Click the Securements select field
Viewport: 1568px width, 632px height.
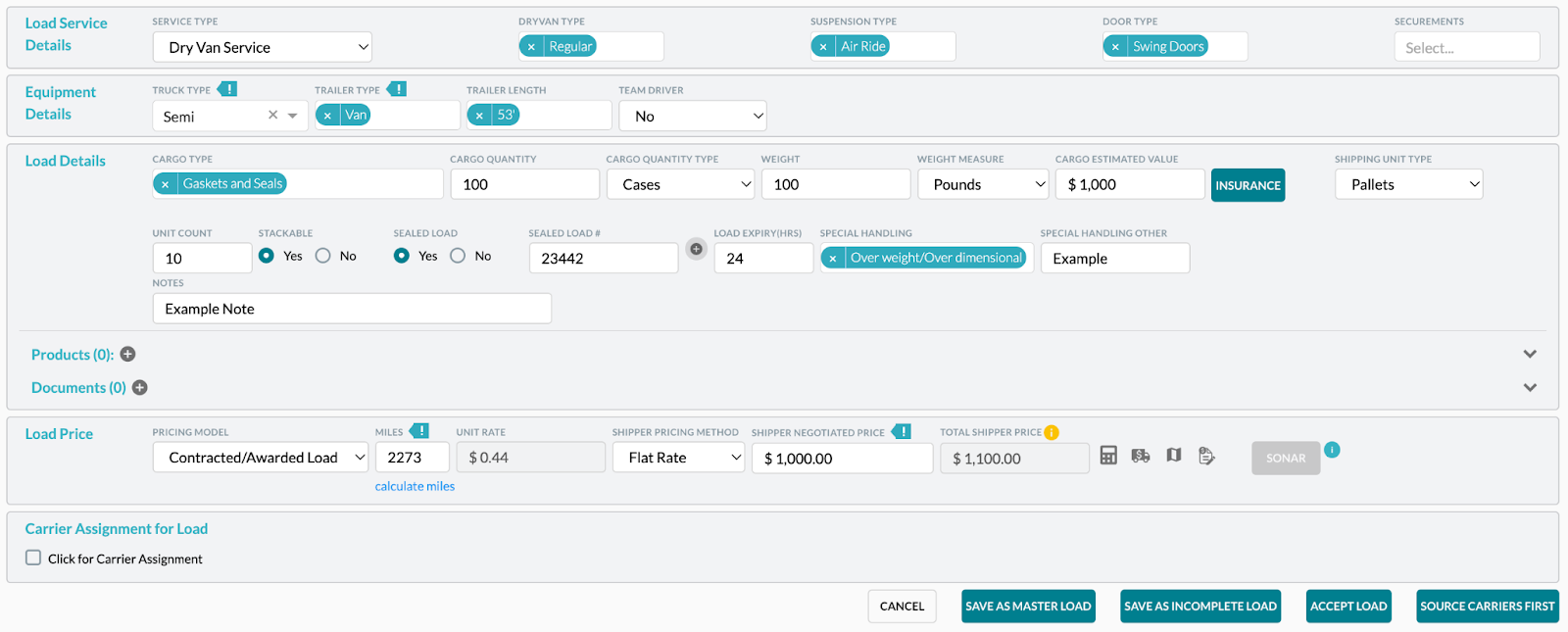pyautogui.click(x=1467, y=47)
